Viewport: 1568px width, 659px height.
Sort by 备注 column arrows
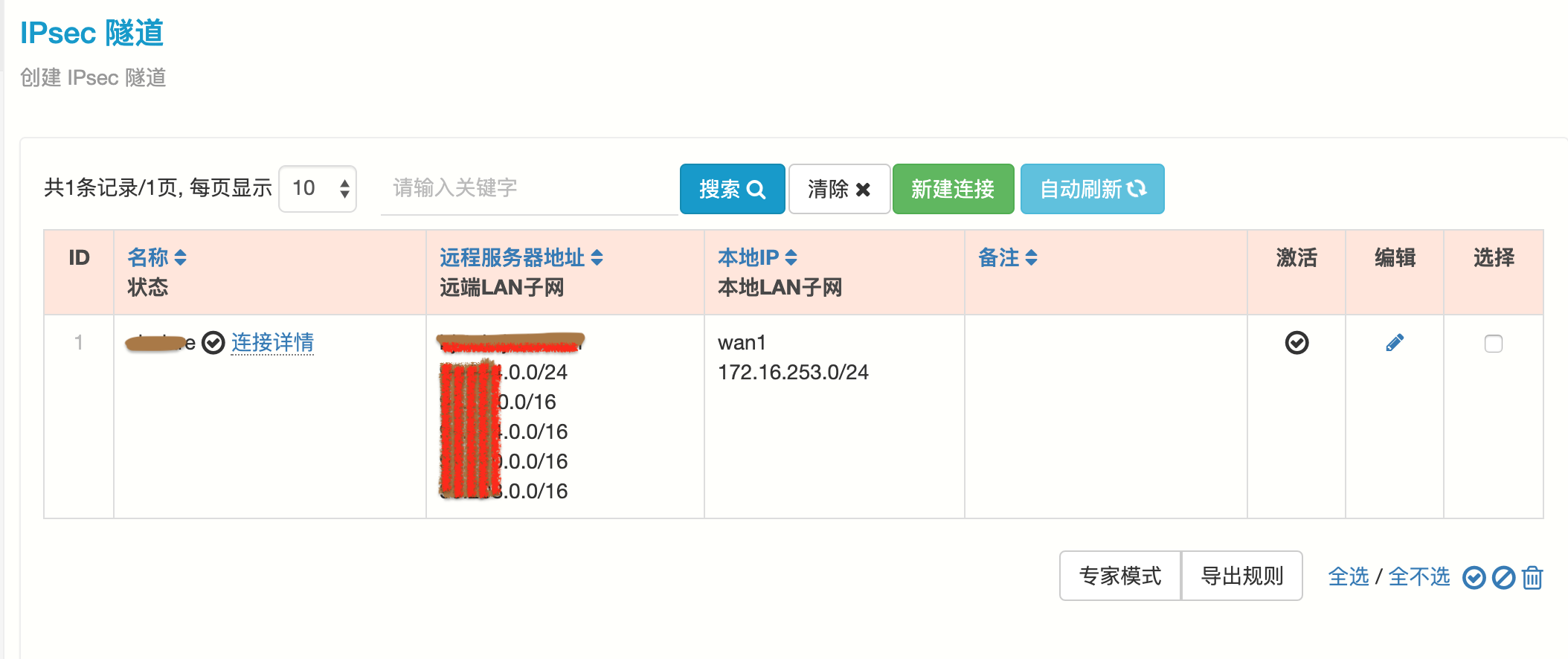coord(1031,258)
